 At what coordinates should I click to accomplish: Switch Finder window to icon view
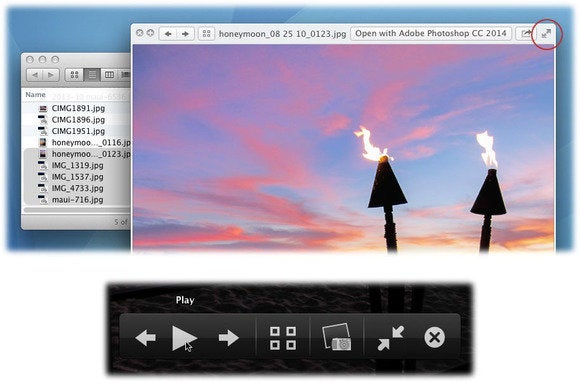(74, 75)
